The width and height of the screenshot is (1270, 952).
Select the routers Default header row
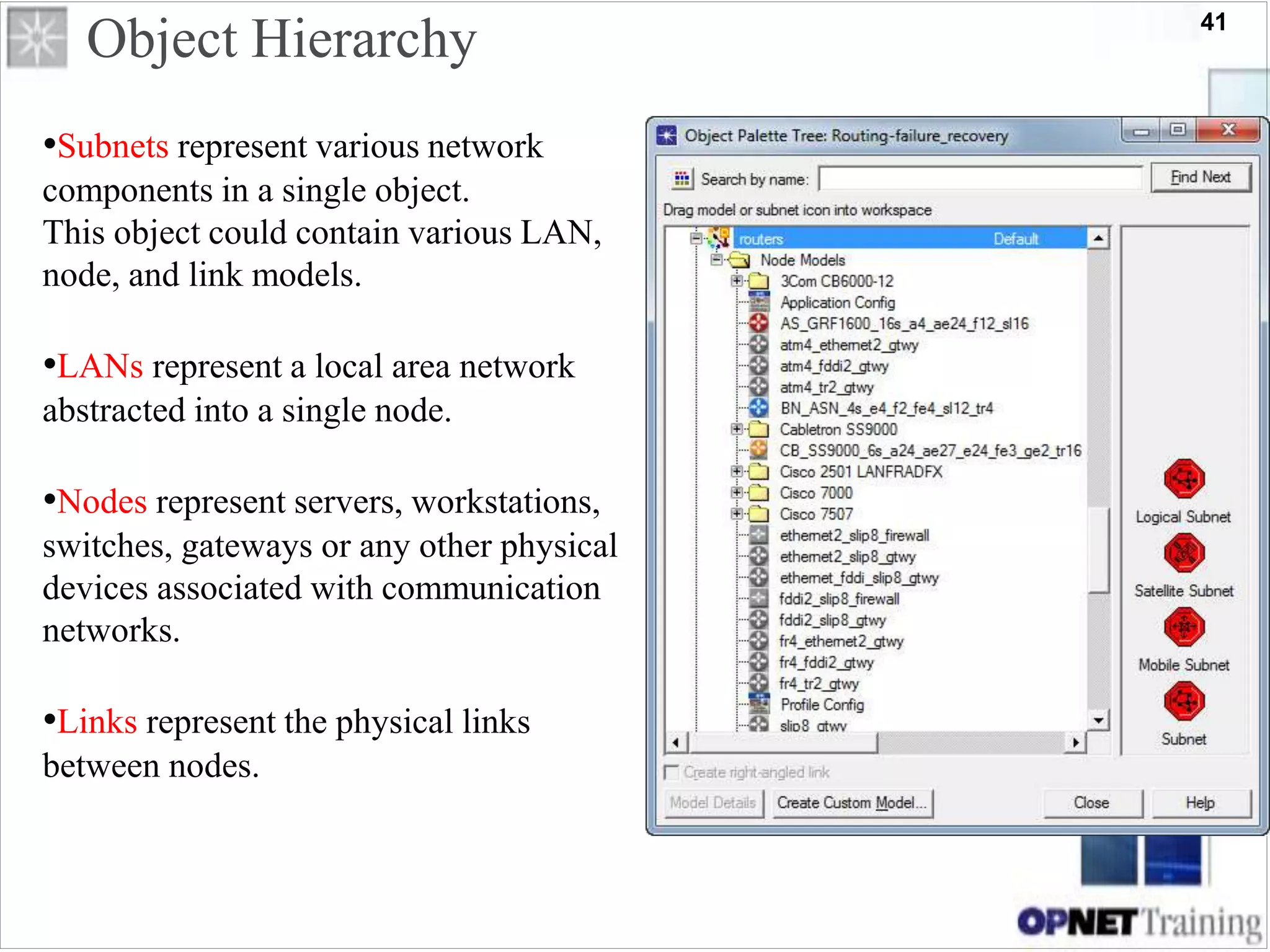910,239
